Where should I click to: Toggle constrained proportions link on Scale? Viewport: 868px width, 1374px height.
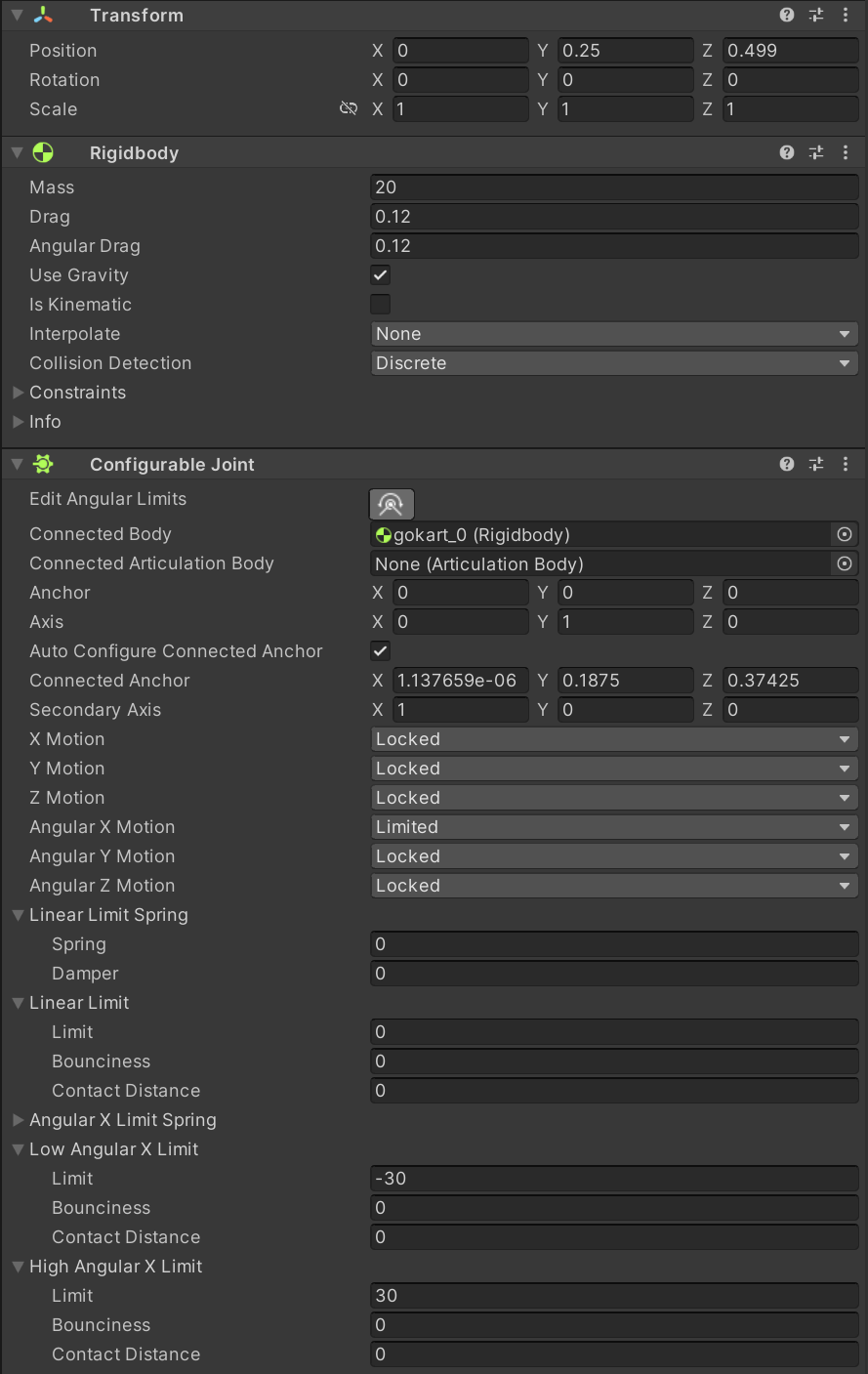coord(349,108)
